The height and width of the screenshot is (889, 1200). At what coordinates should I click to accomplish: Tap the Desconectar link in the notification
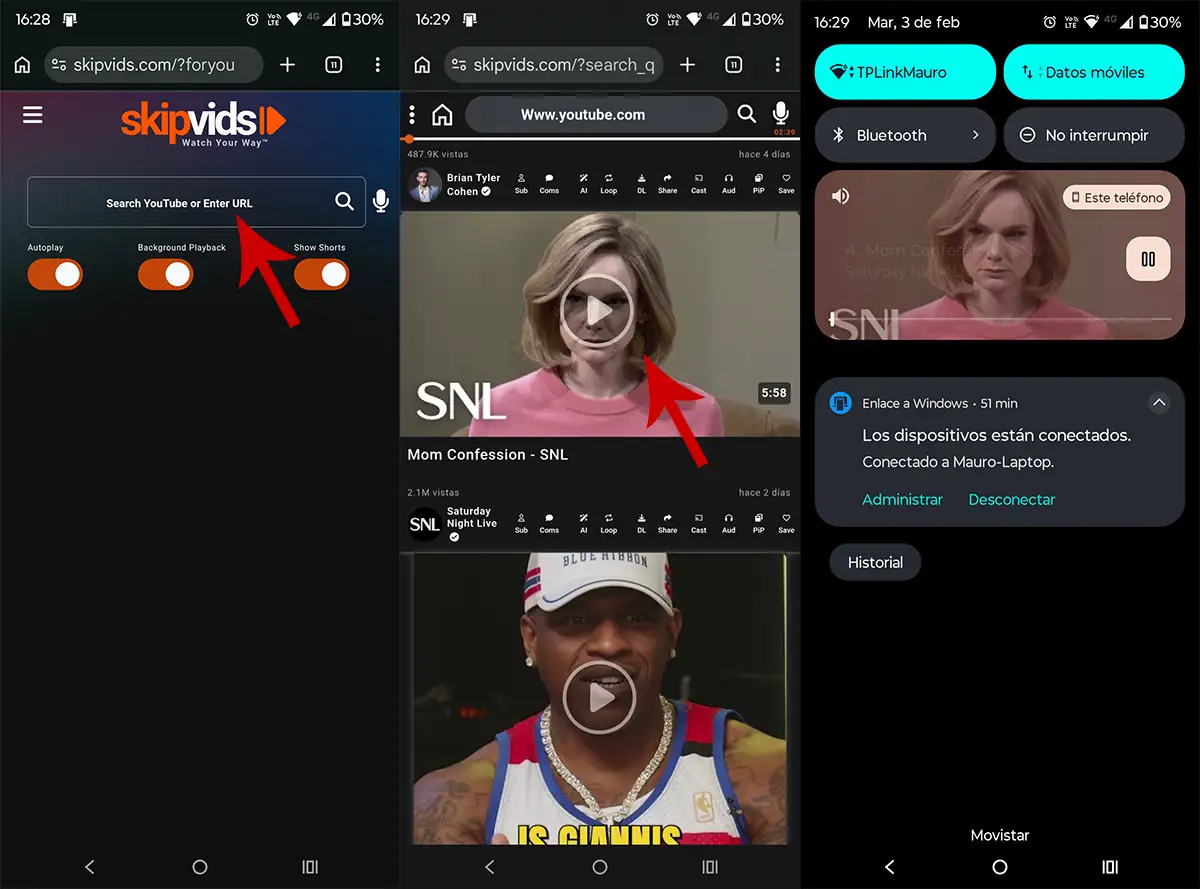(x=1011, y=499)
